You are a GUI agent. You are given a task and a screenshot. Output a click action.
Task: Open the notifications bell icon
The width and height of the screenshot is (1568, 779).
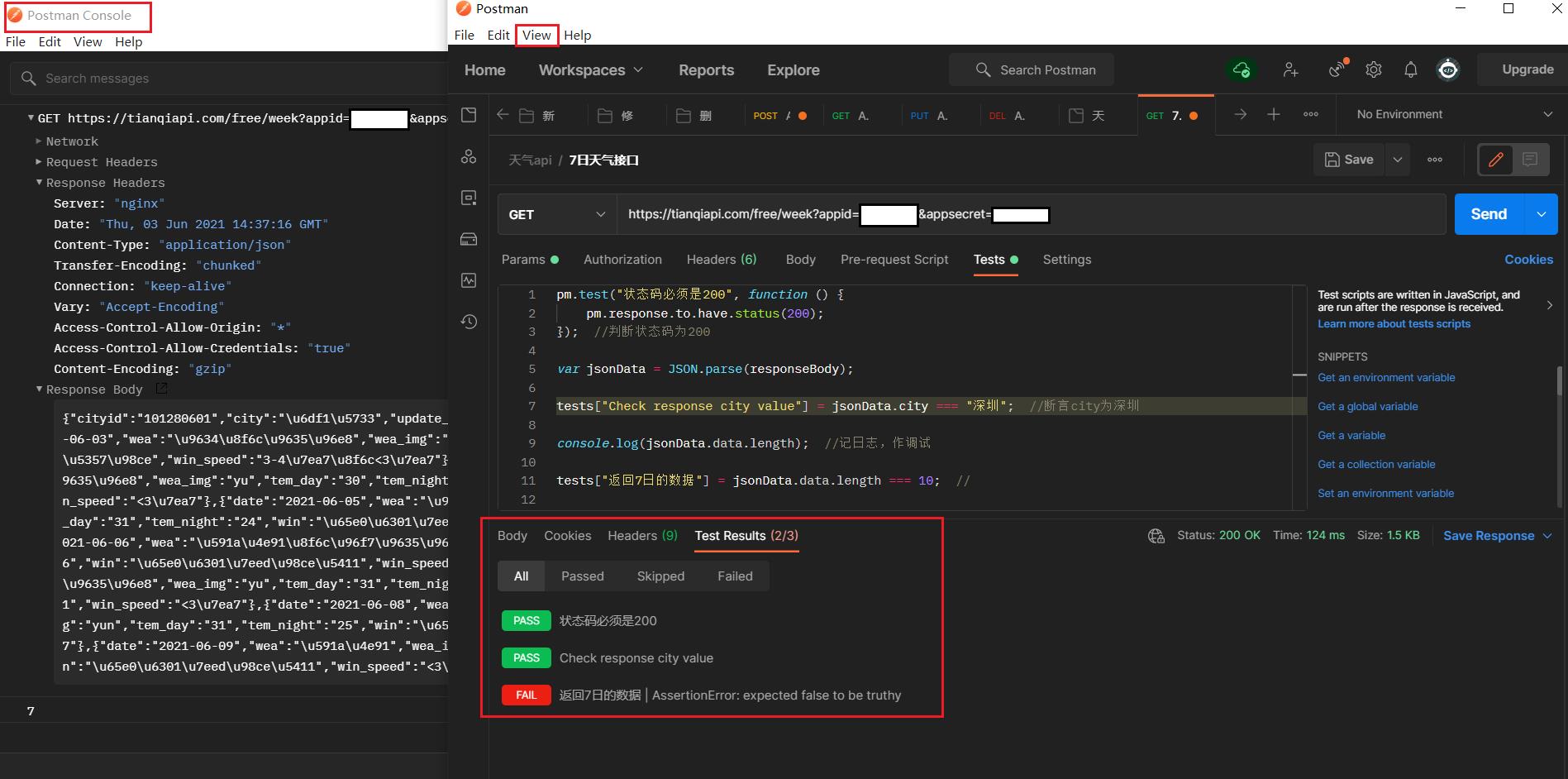(1411, 69)
